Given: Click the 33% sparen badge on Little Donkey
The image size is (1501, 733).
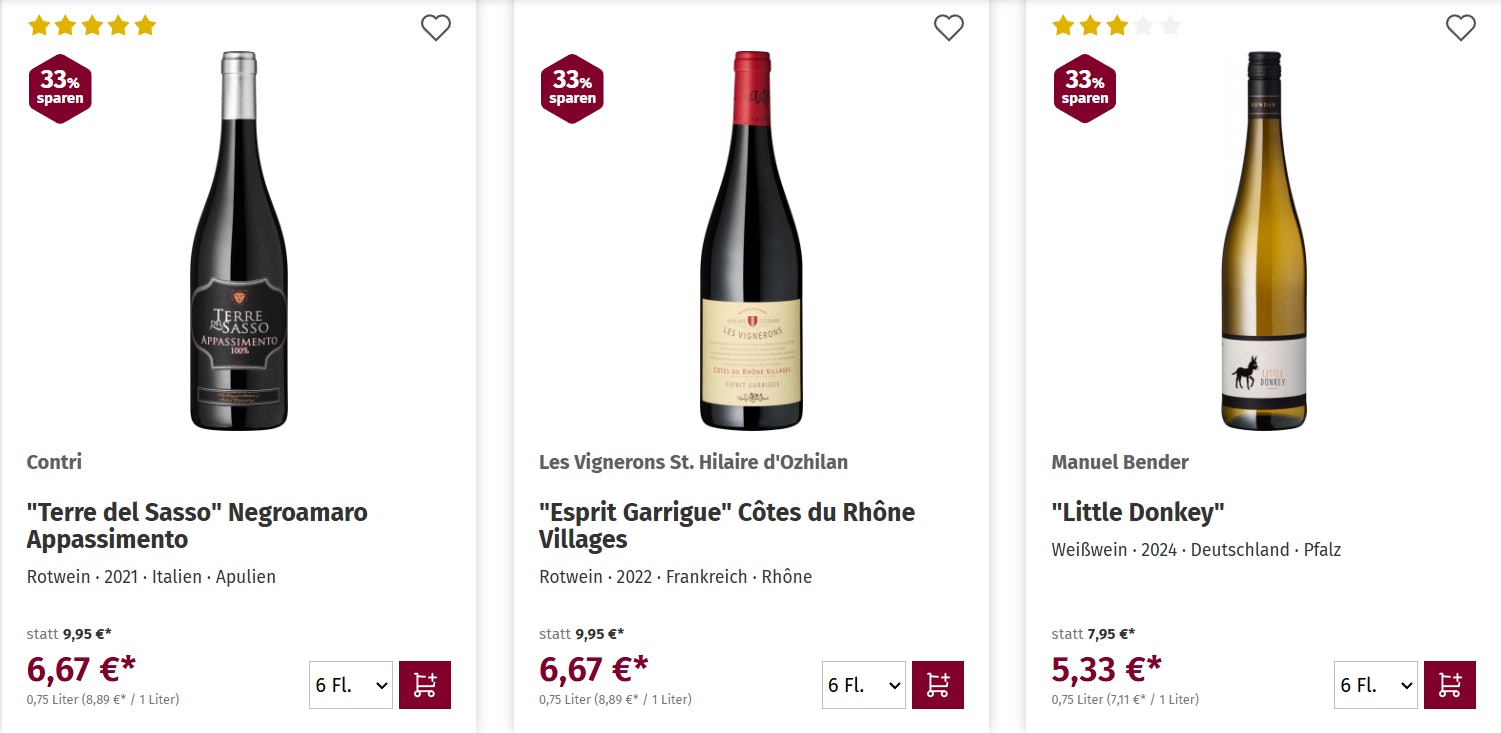Looking at the screenshot, I should 1085,88.
